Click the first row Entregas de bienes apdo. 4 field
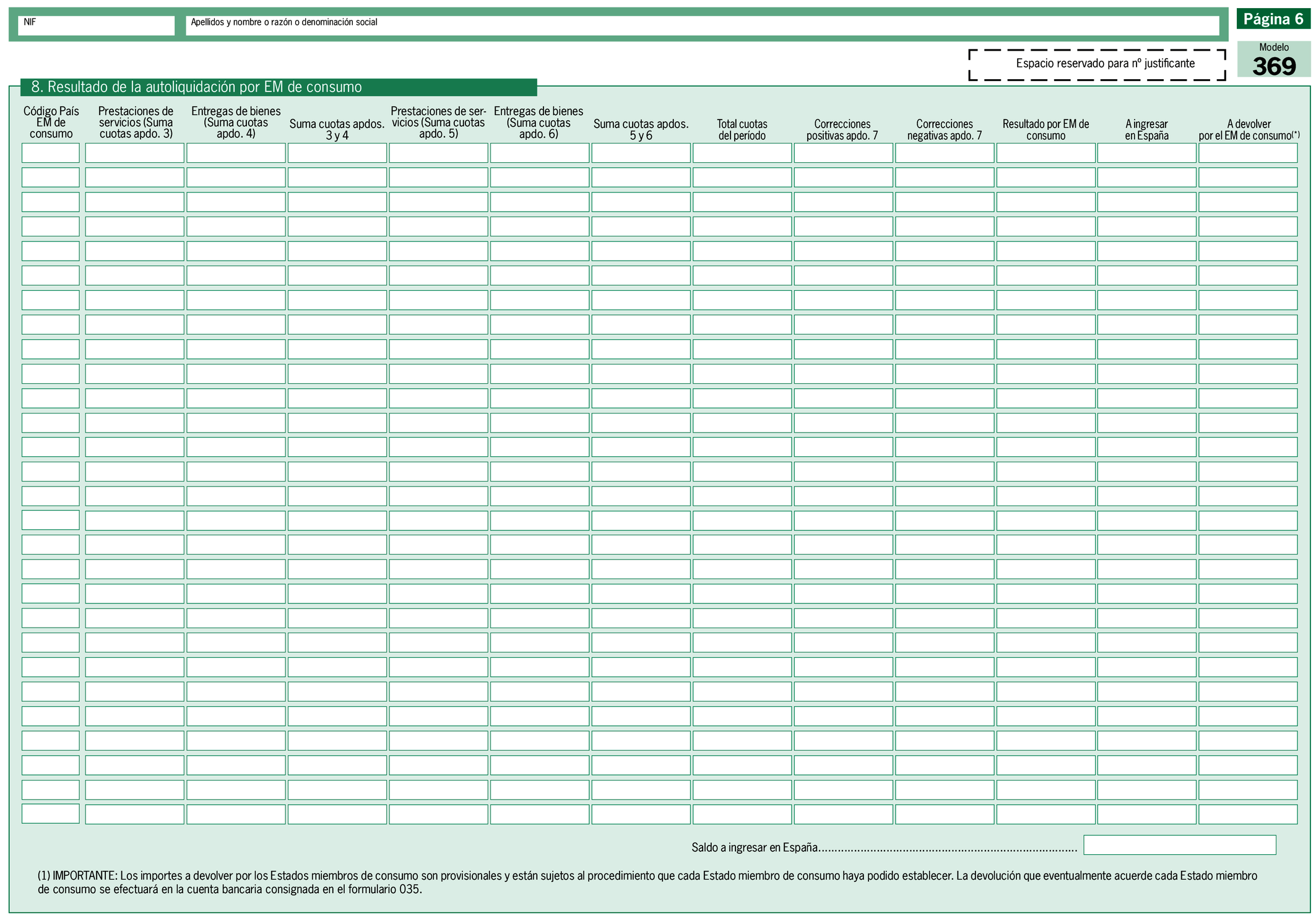This screenshot has width=1316, height=921. coord(236,153)
